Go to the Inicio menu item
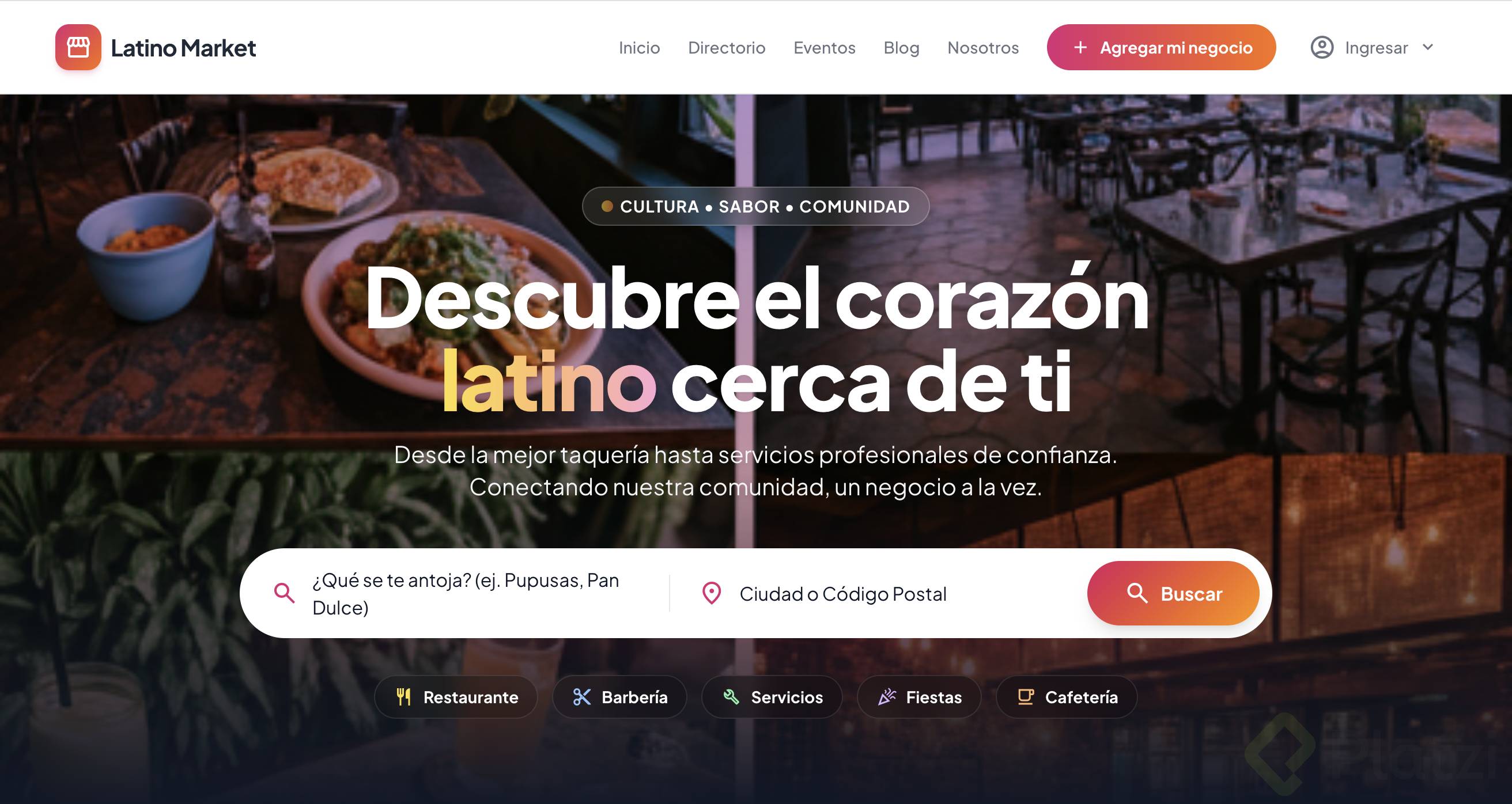The image size is (1512, 804). coord(639,48)
